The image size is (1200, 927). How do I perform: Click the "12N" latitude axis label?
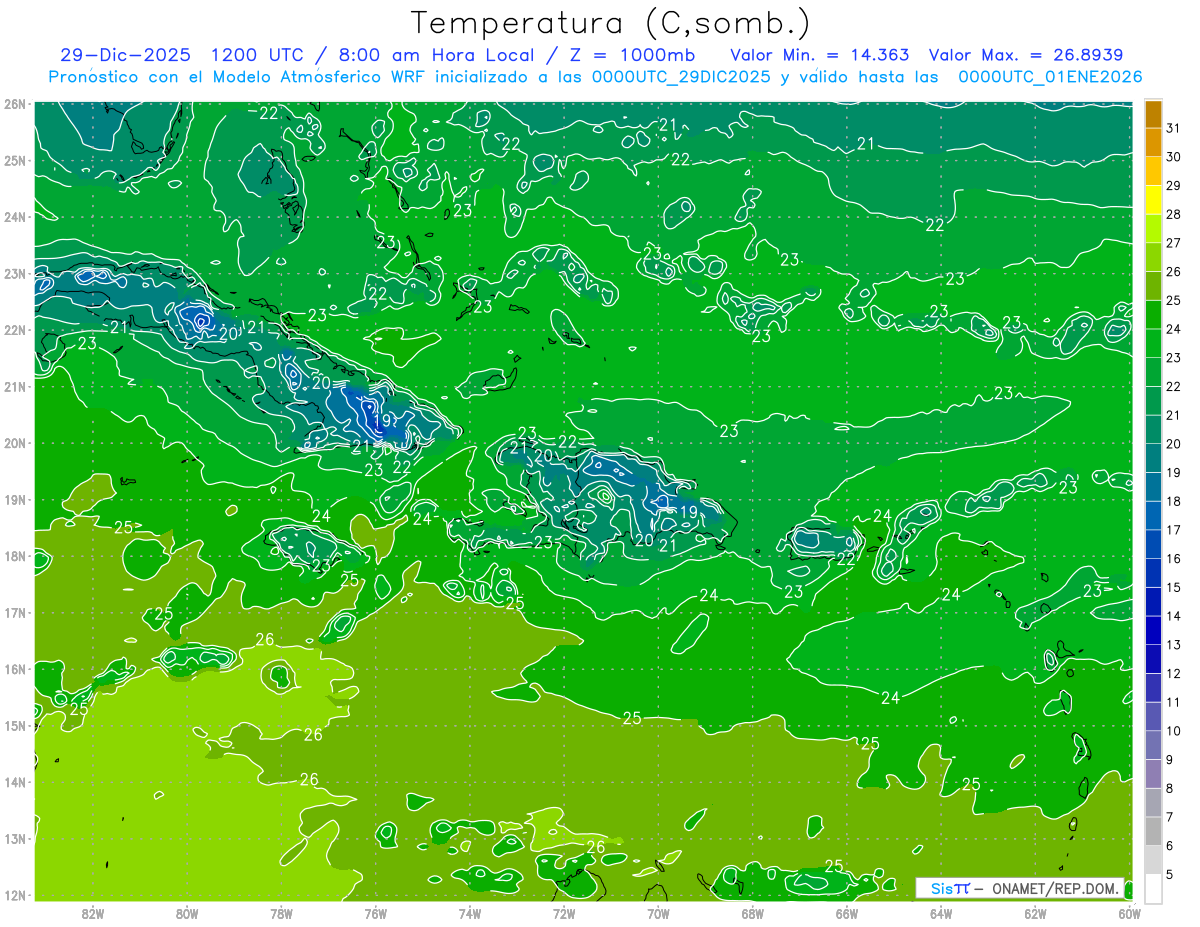(14, 895)
